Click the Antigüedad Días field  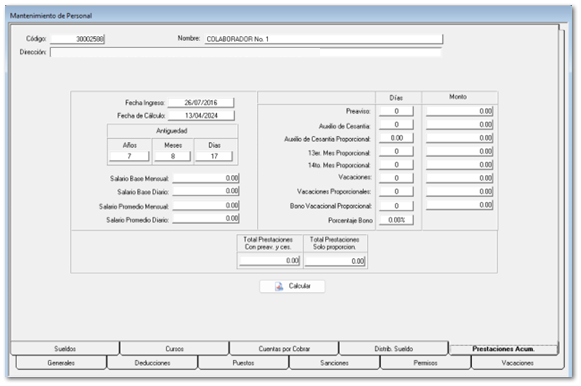pyautogui.click(x=214, y=156)
